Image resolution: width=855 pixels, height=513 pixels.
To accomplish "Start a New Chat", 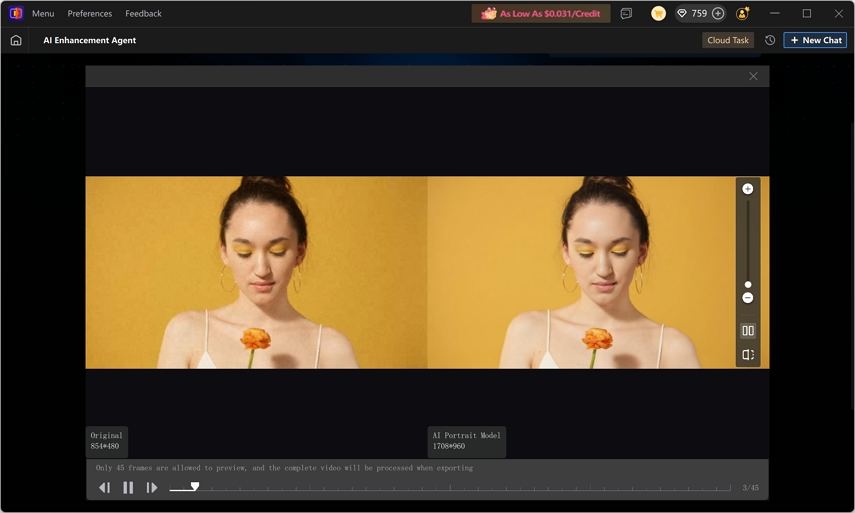I will click(x=815, y=40).
